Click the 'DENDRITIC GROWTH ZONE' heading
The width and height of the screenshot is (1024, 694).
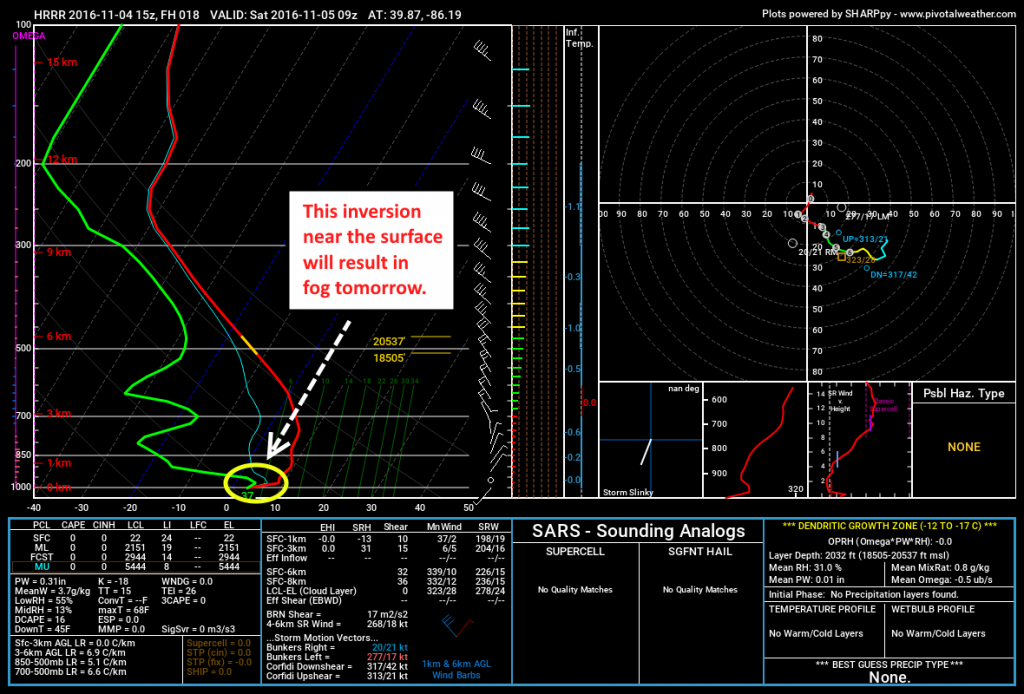(889, 526)
